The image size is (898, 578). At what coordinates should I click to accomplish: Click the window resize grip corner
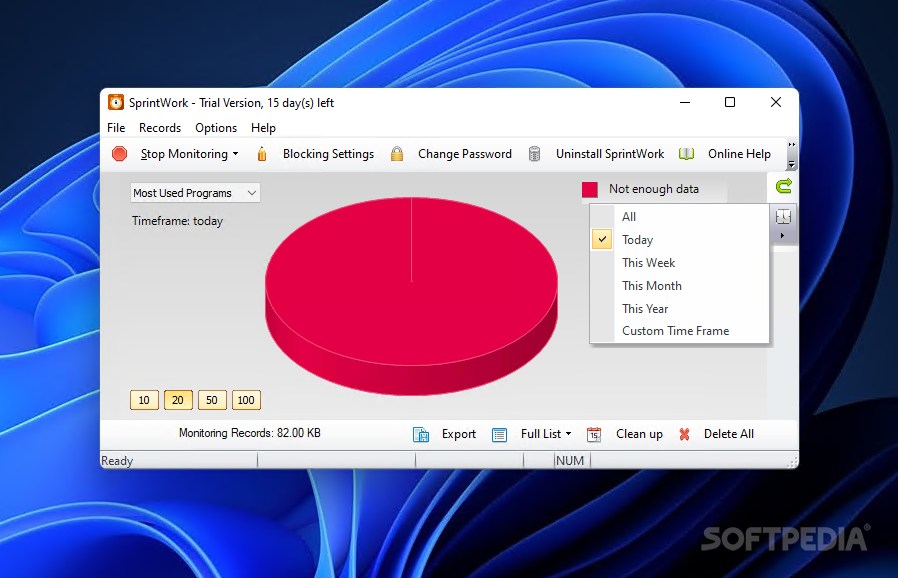click(793, 462)
